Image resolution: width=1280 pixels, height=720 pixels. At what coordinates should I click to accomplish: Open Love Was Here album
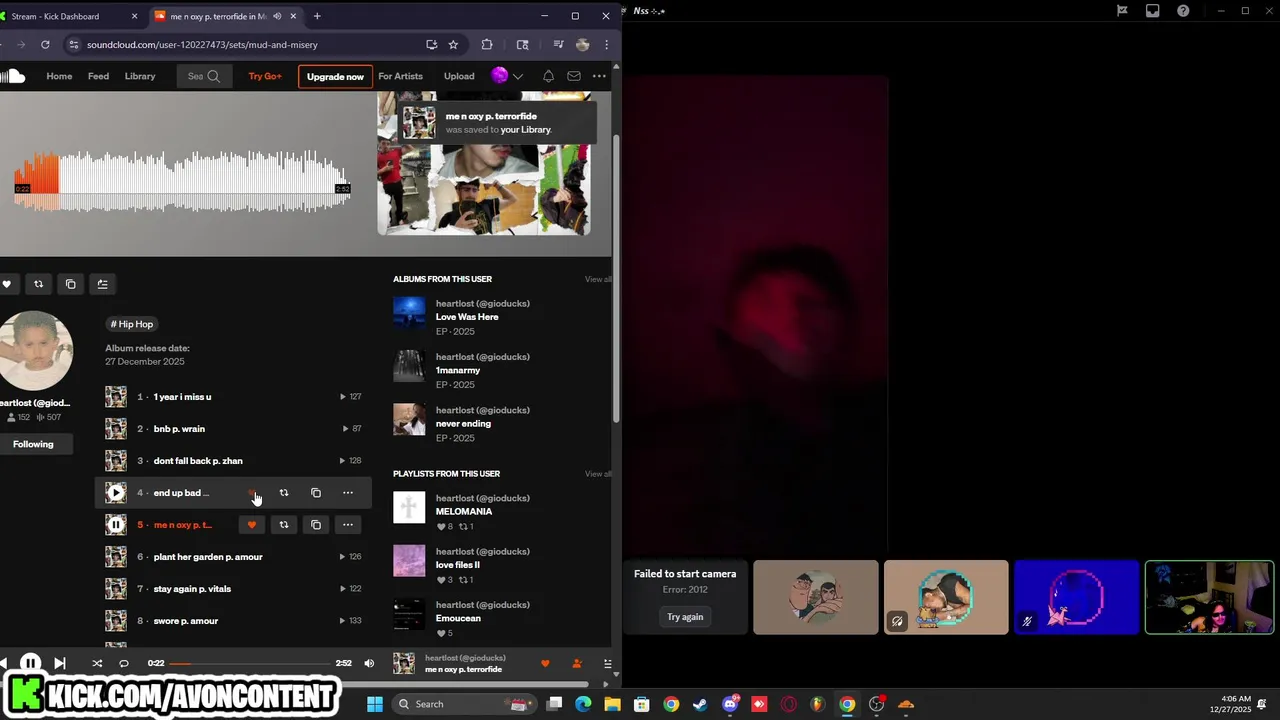467,317
